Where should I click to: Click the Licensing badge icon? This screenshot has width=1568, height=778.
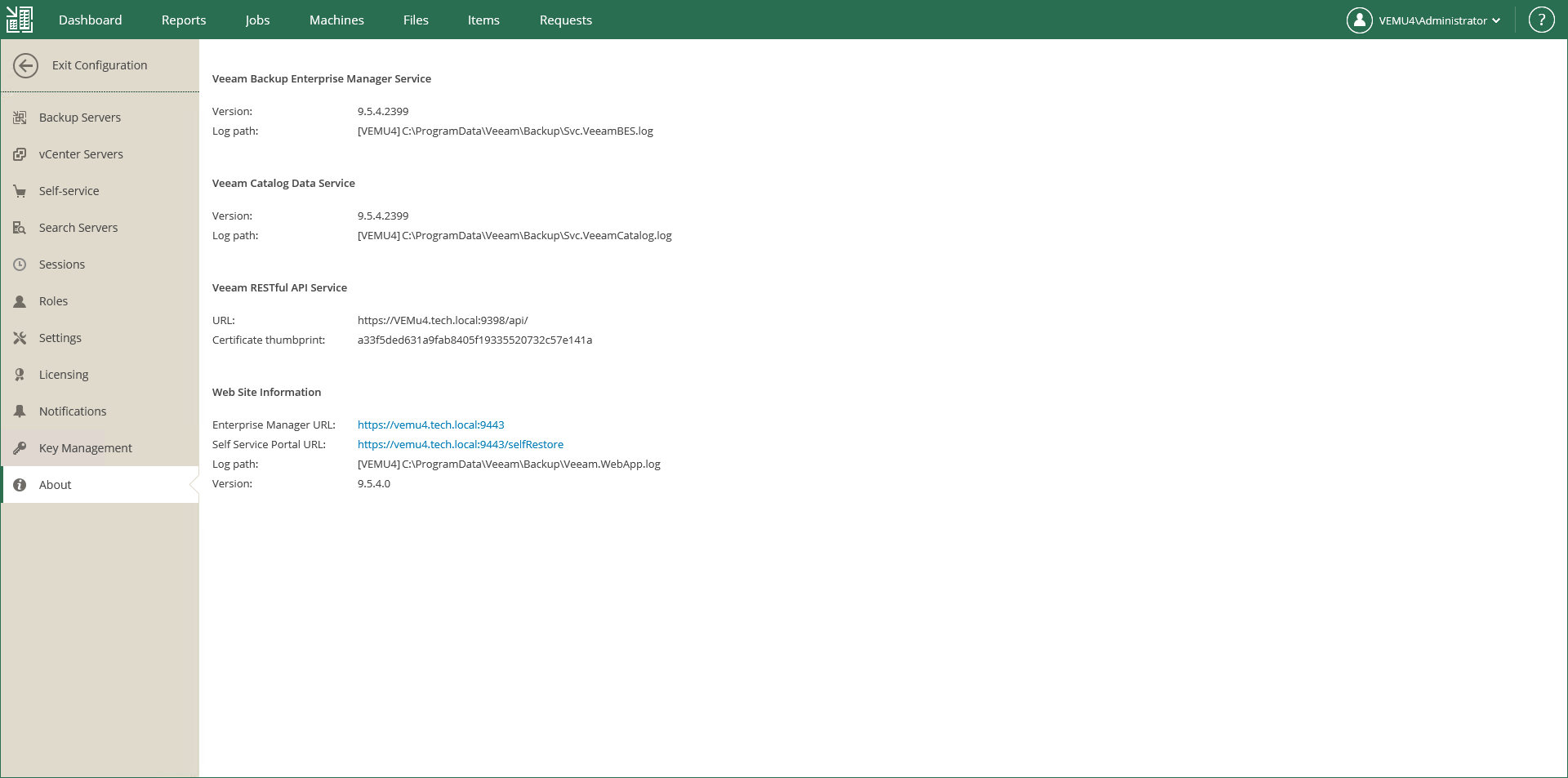(20, 375)
